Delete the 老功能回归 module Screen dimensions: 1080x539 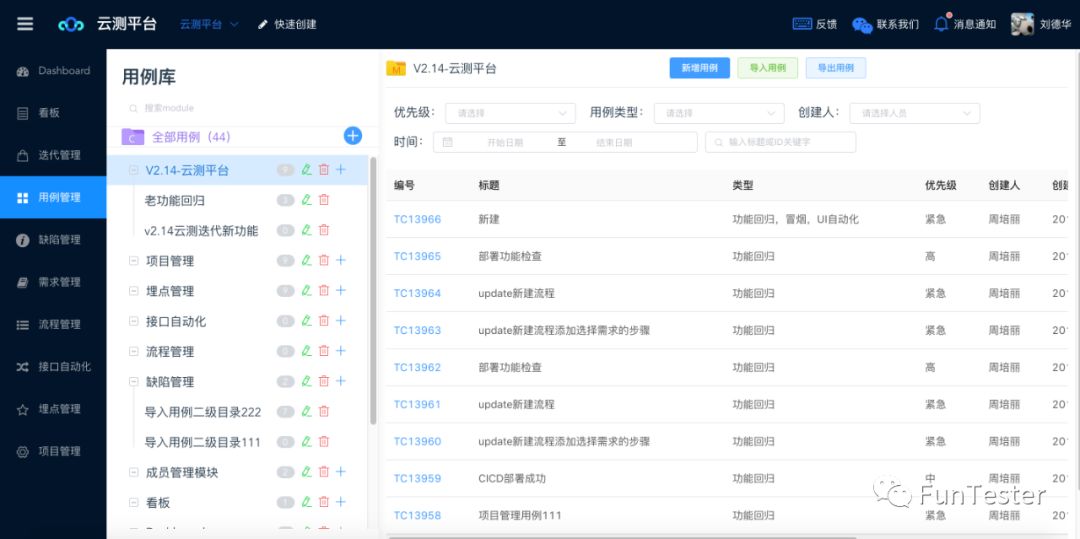pyautogui.click(x=324, y=200)
